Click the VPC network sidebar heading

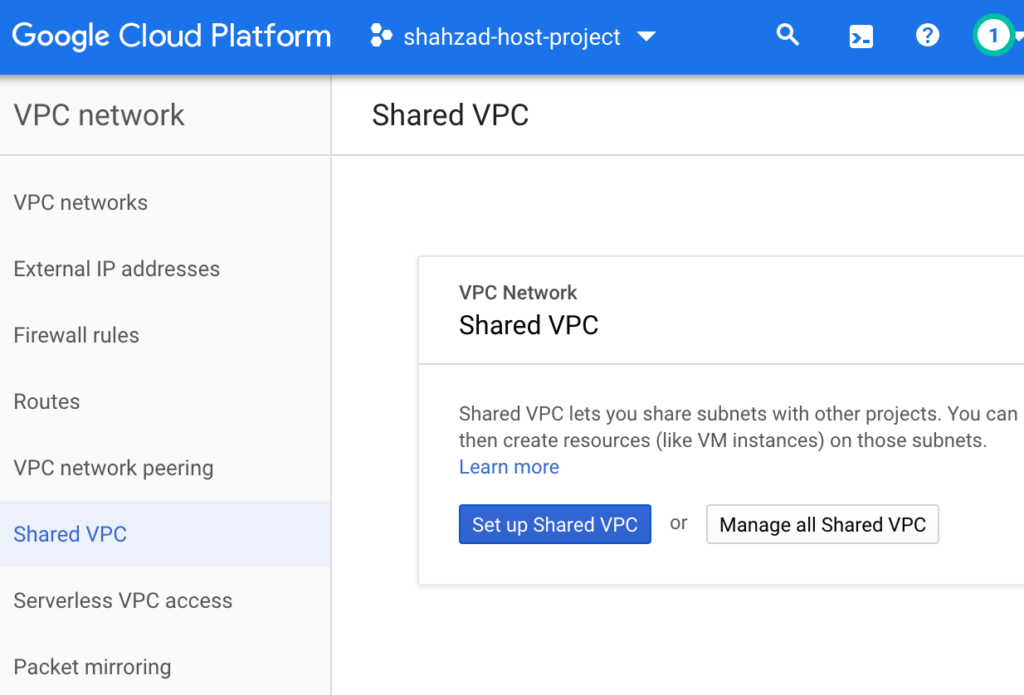tap(99, 115)
